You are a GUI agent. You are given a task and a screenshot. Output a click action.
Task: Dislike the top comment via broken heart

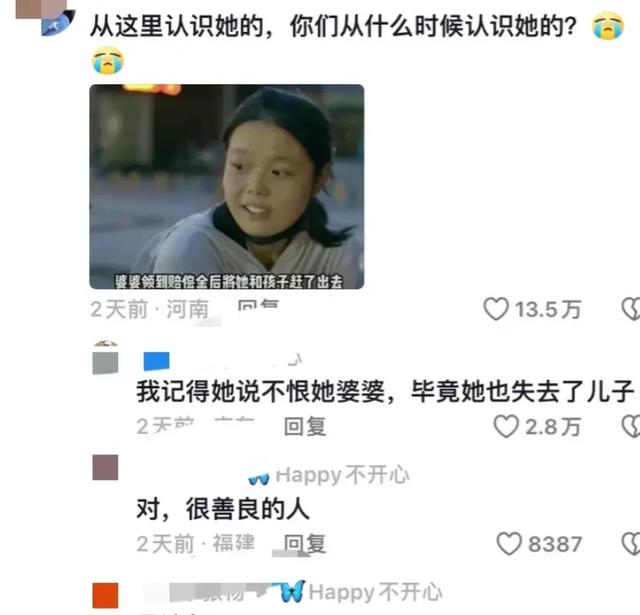pos(631,309)
